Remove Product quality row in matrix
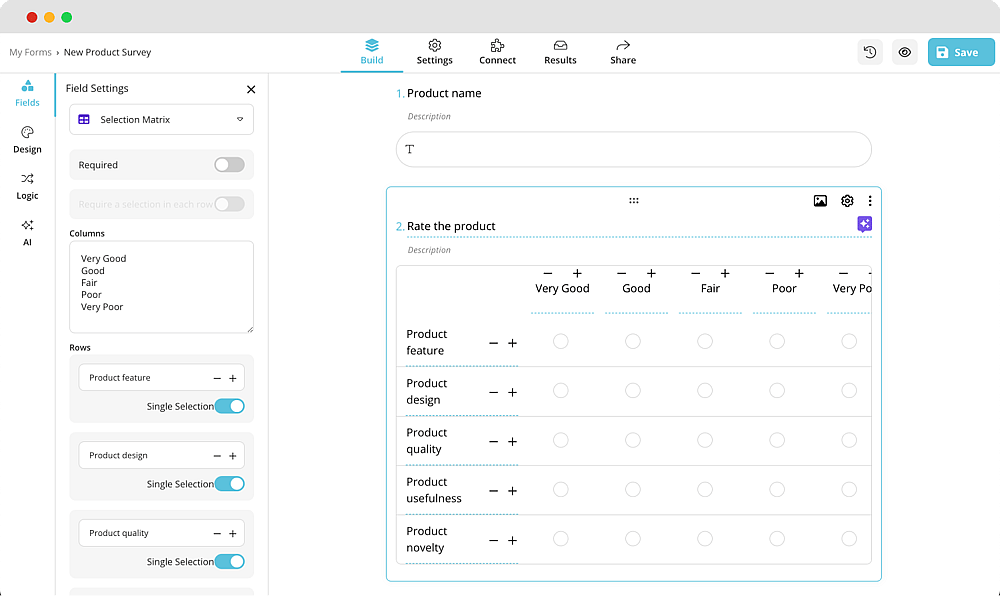Image resolution: width=1000 pixels, height=596 pixels. [x=494, y=442]
